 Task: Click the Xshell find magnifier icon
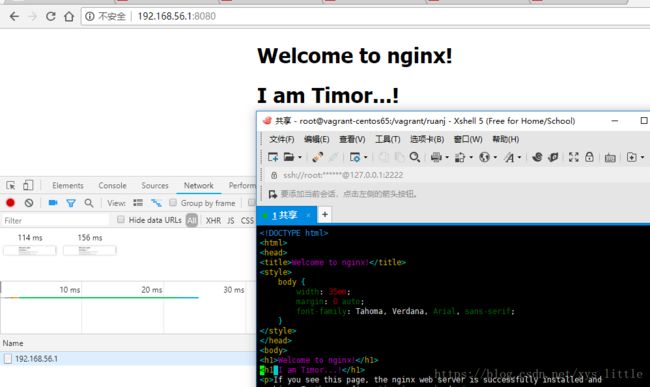415,157
